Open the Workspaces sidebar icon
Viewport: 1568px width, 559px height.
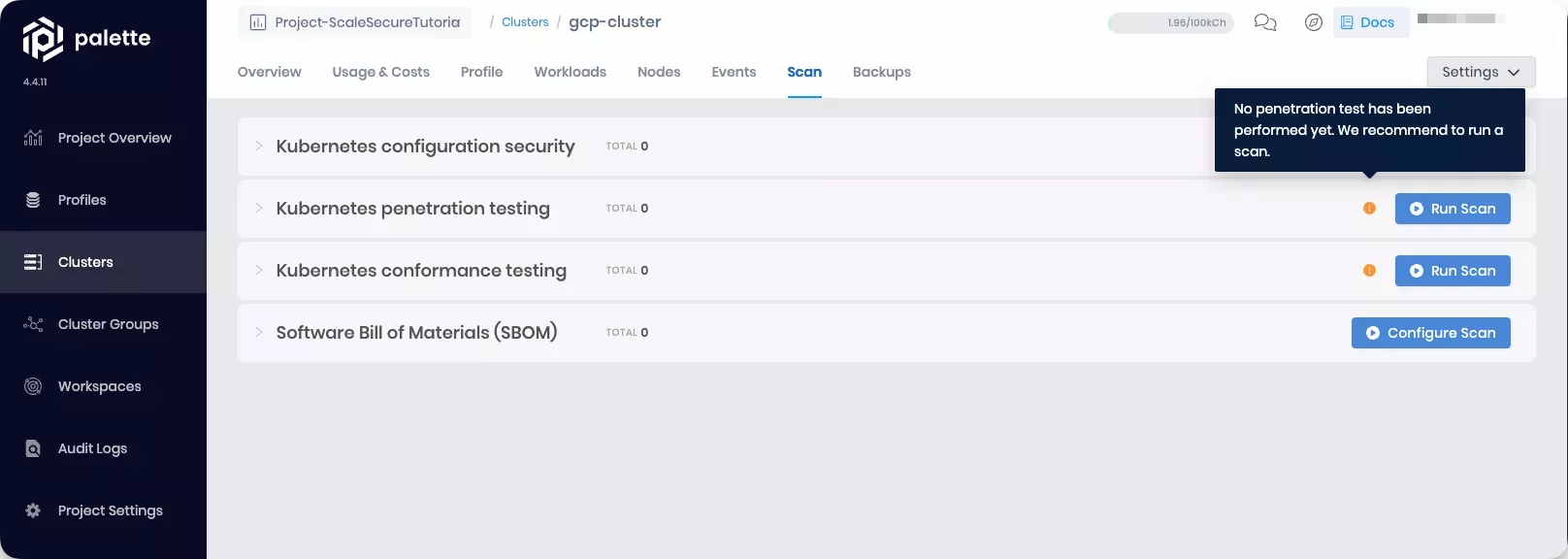coord(32,386)
